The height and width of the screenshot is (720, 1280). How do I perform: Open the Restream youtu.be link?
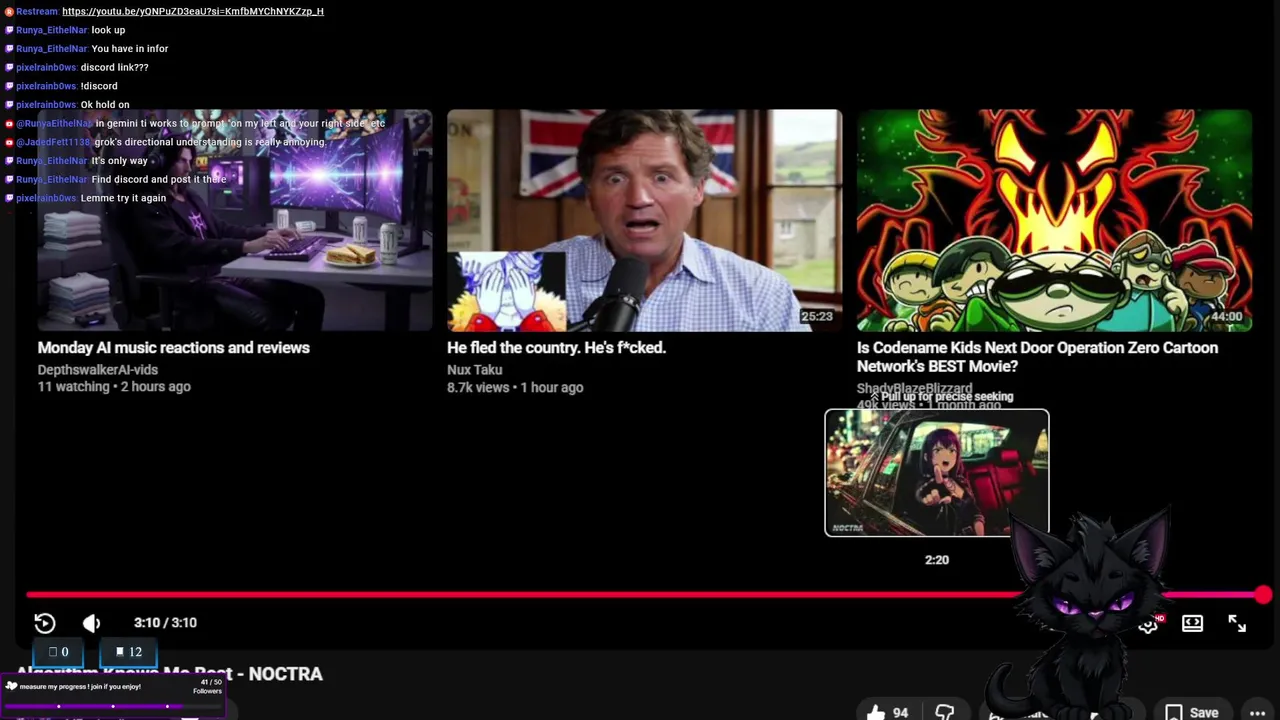coord(193,11)
